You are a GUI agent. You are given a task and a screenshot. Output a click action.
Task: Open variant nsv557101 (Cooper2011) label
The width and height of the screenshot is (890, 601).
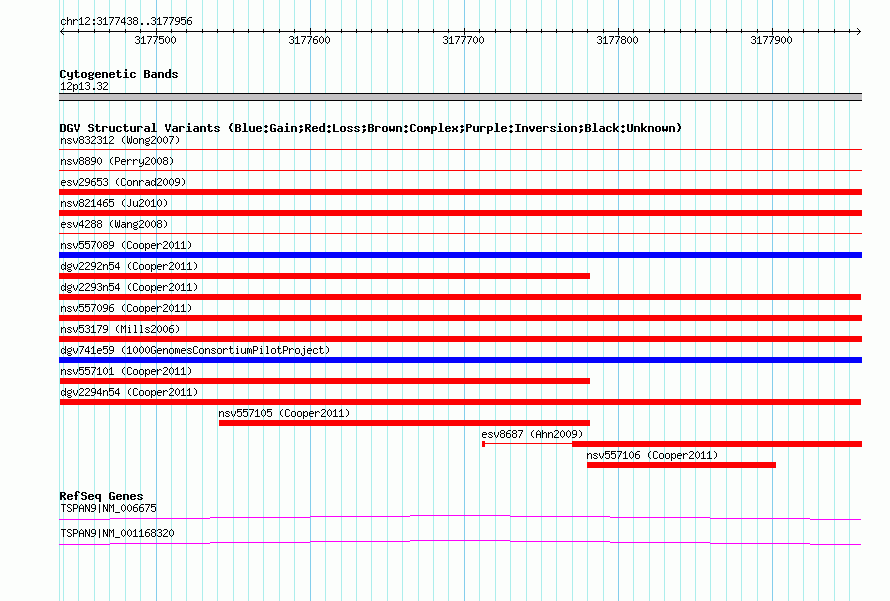pyautogui.click(x=126, y=371)
